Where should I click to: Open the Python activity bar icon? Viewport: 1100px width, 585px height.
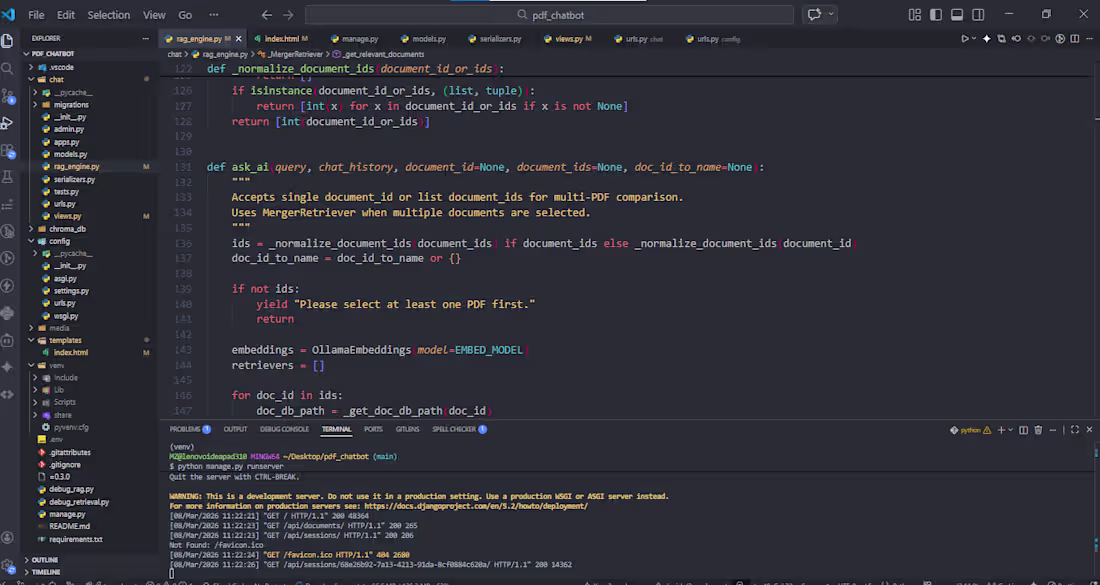coord(7,313)
